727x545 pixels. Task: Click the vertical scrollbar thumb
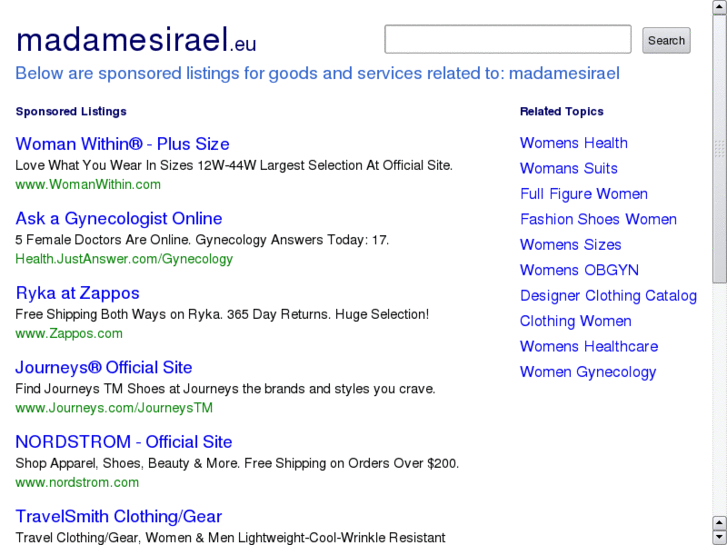[x=720, y=148]
